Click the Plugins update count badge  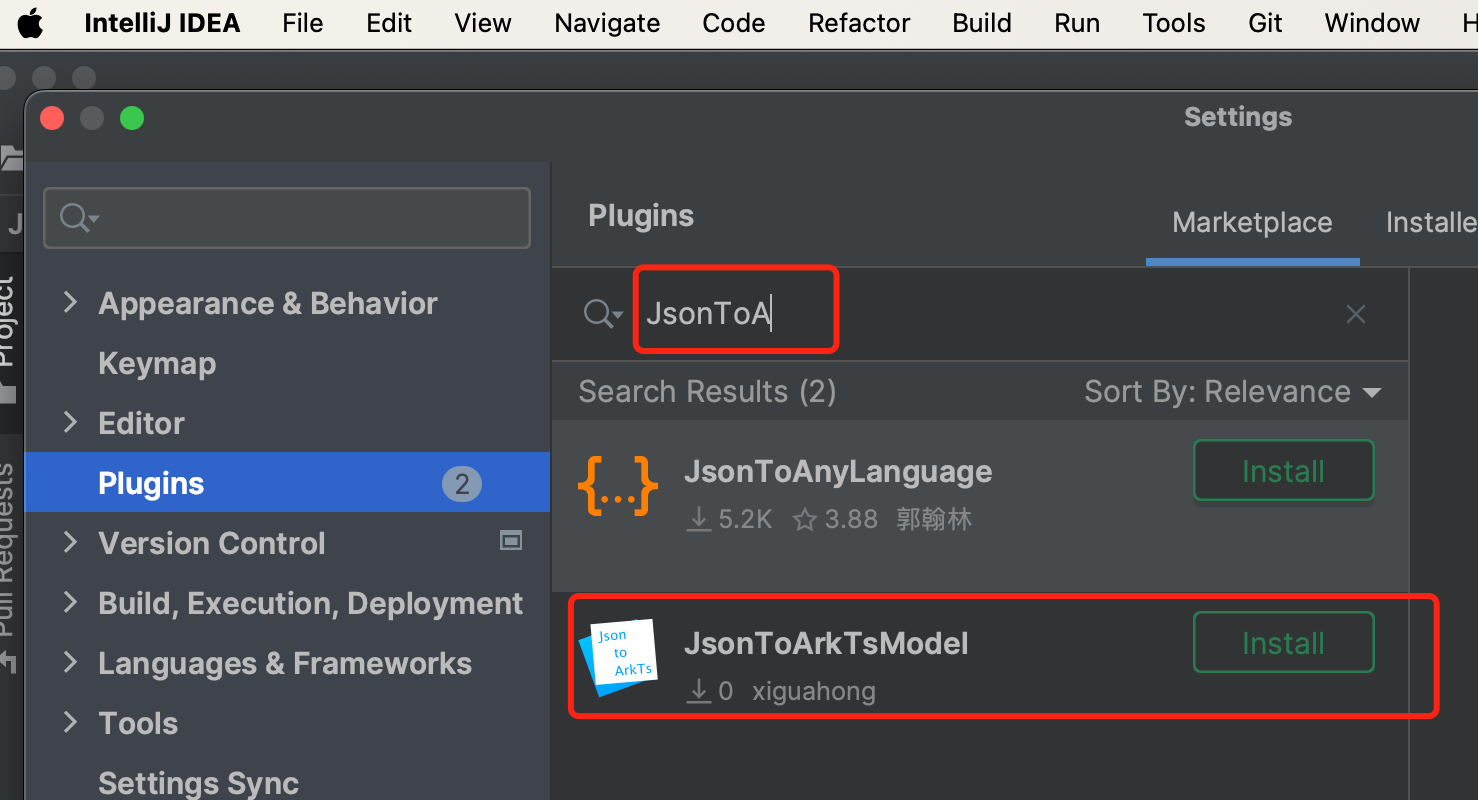click(462, 485)
